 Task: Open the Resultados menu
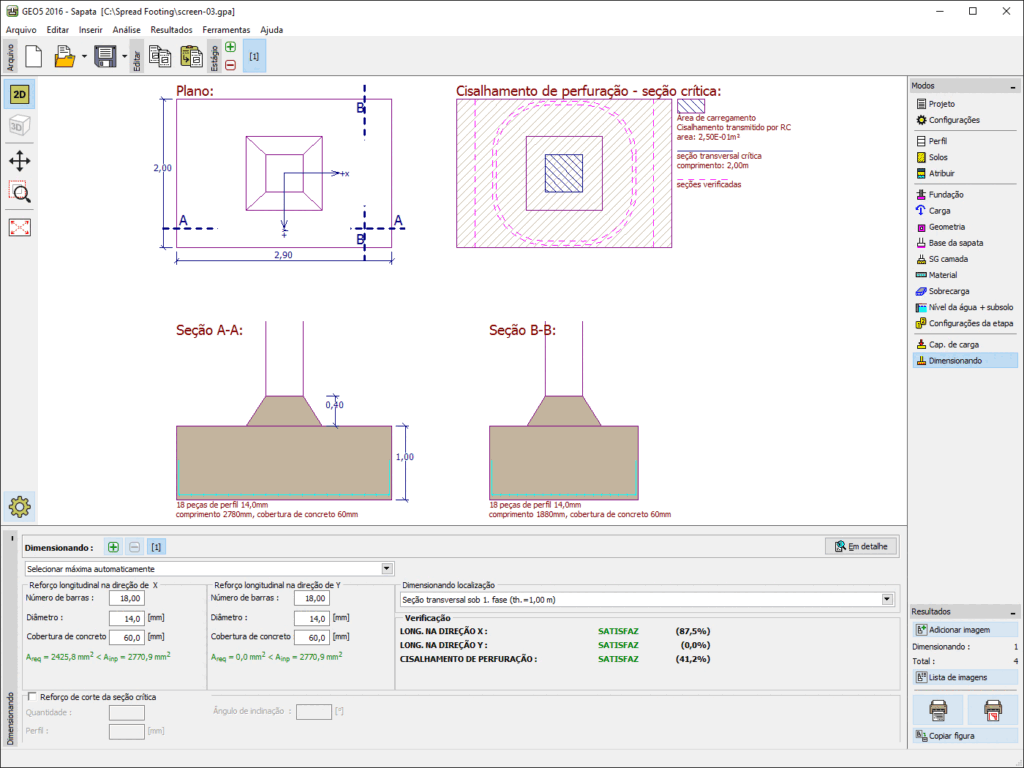pyautogui.click(x=171, y=30)
